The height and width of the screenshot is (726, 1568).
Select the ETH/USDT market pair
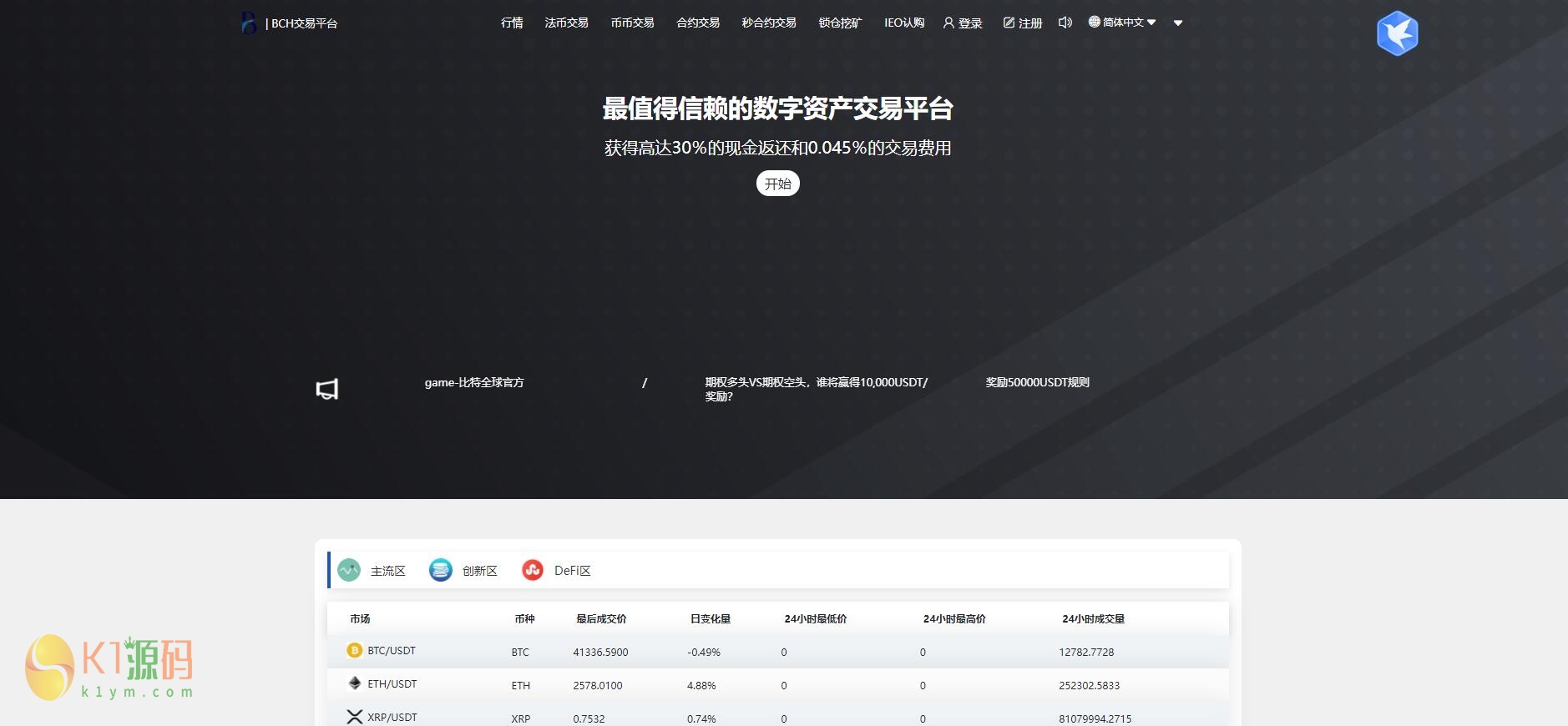click(x=392, y=683)
